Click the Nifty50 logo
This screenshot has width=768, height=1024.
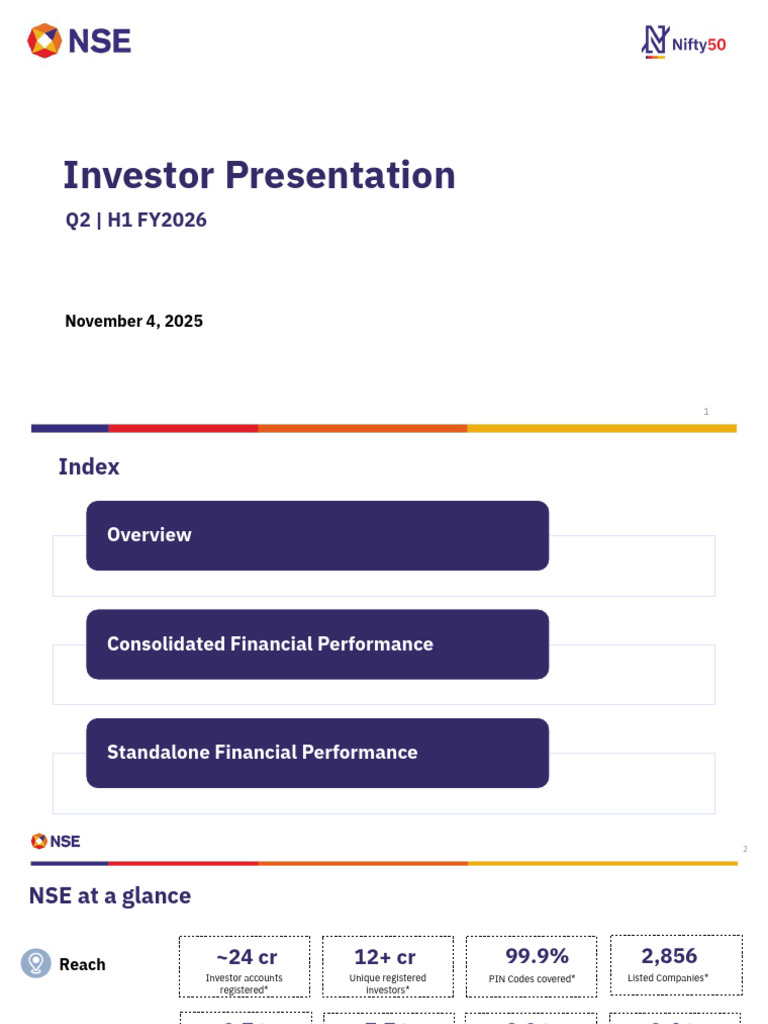684,42
